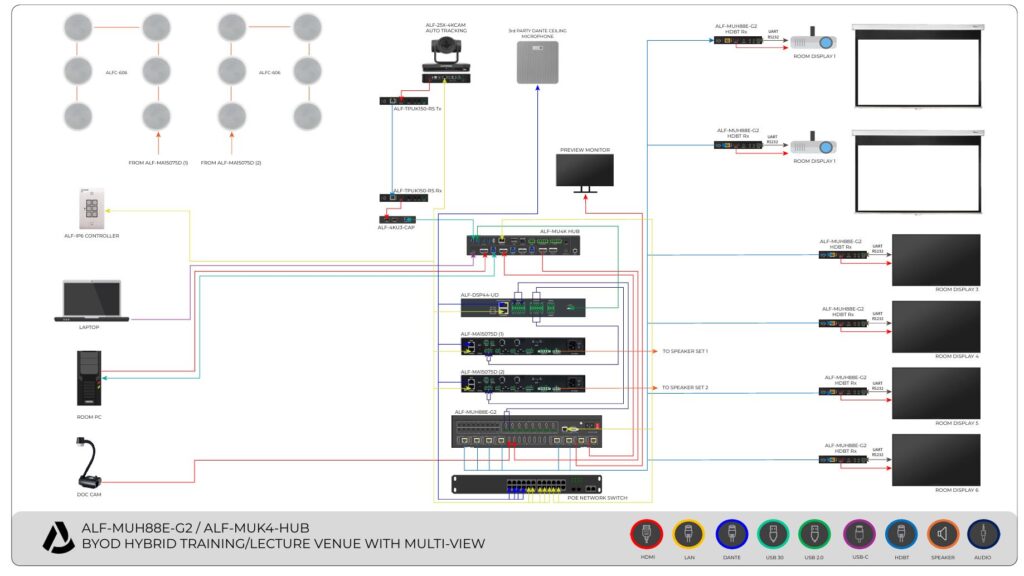Screen dimensions: 1024x576
Task: Click the Dante ceiling microphone device
Action: [x=537, y=62]
